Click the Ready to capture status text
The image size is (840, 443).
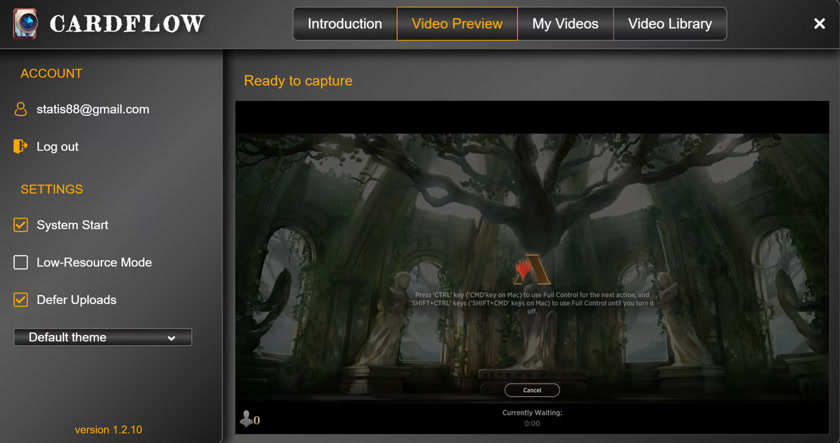[298, 81]
